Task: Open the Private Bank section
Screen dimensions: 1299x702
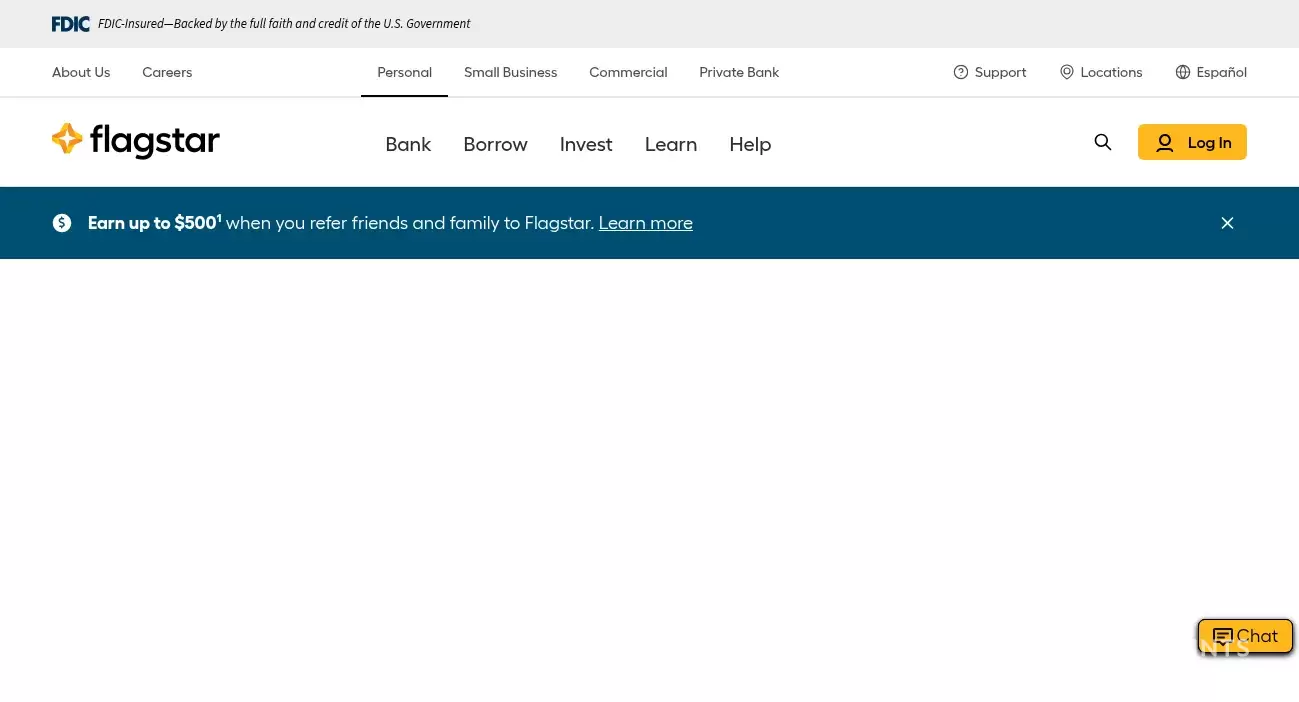Action: [739, 72]
